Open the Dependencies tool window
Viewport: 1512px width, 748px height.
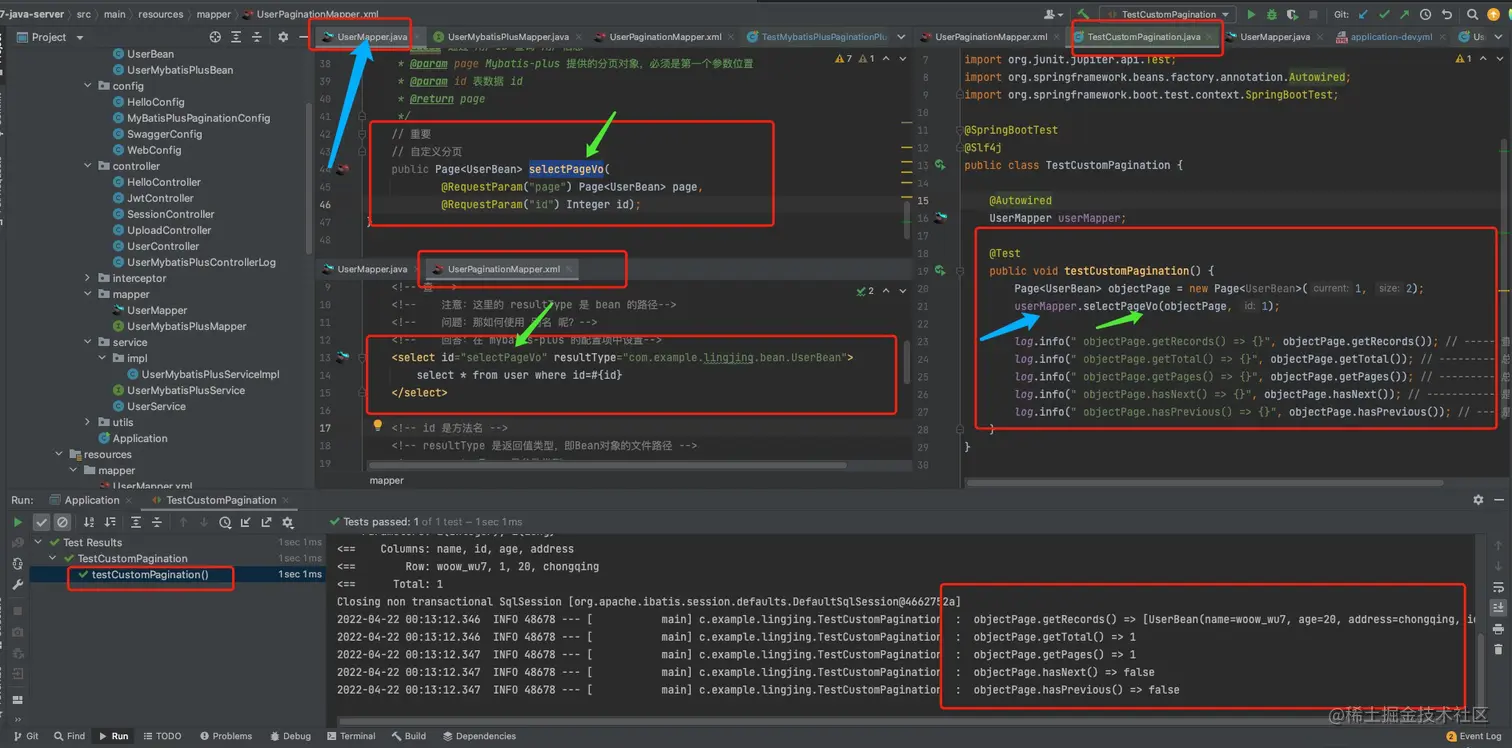pos(478,736)
